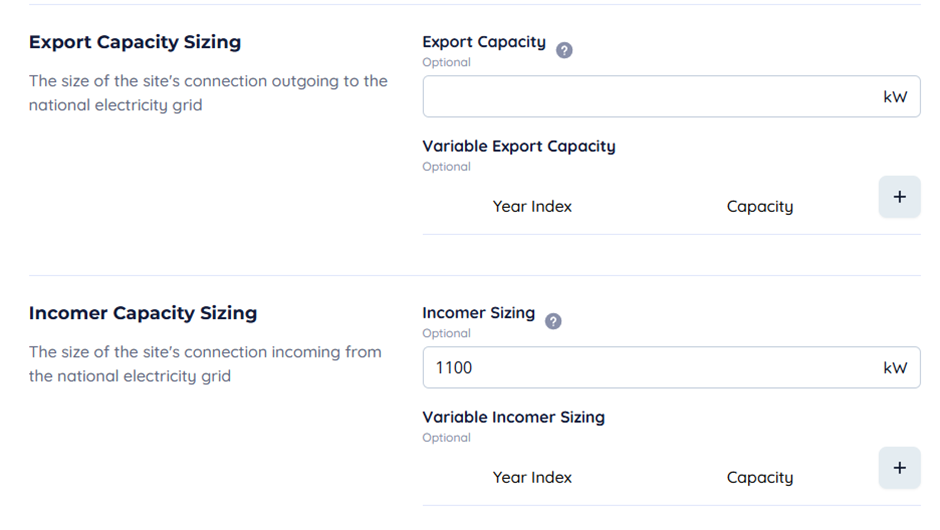Select the Incomer Capacity Sizing section heading
The height and width of the screenshot is (530, 940).
point(143,313)
